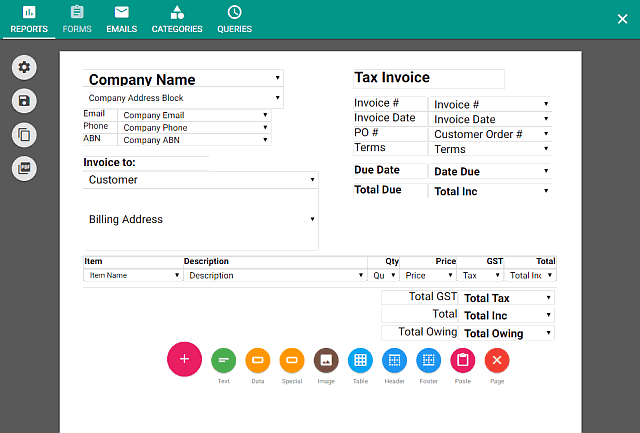This screenshot has width=640, height=433.
Task: Click the copy report icon
Action: click(24, 134)
